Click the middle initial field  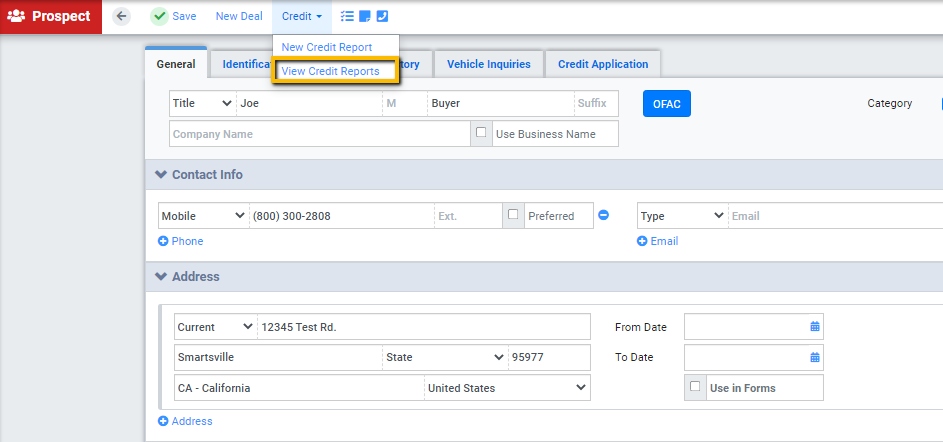coord(405,103)
